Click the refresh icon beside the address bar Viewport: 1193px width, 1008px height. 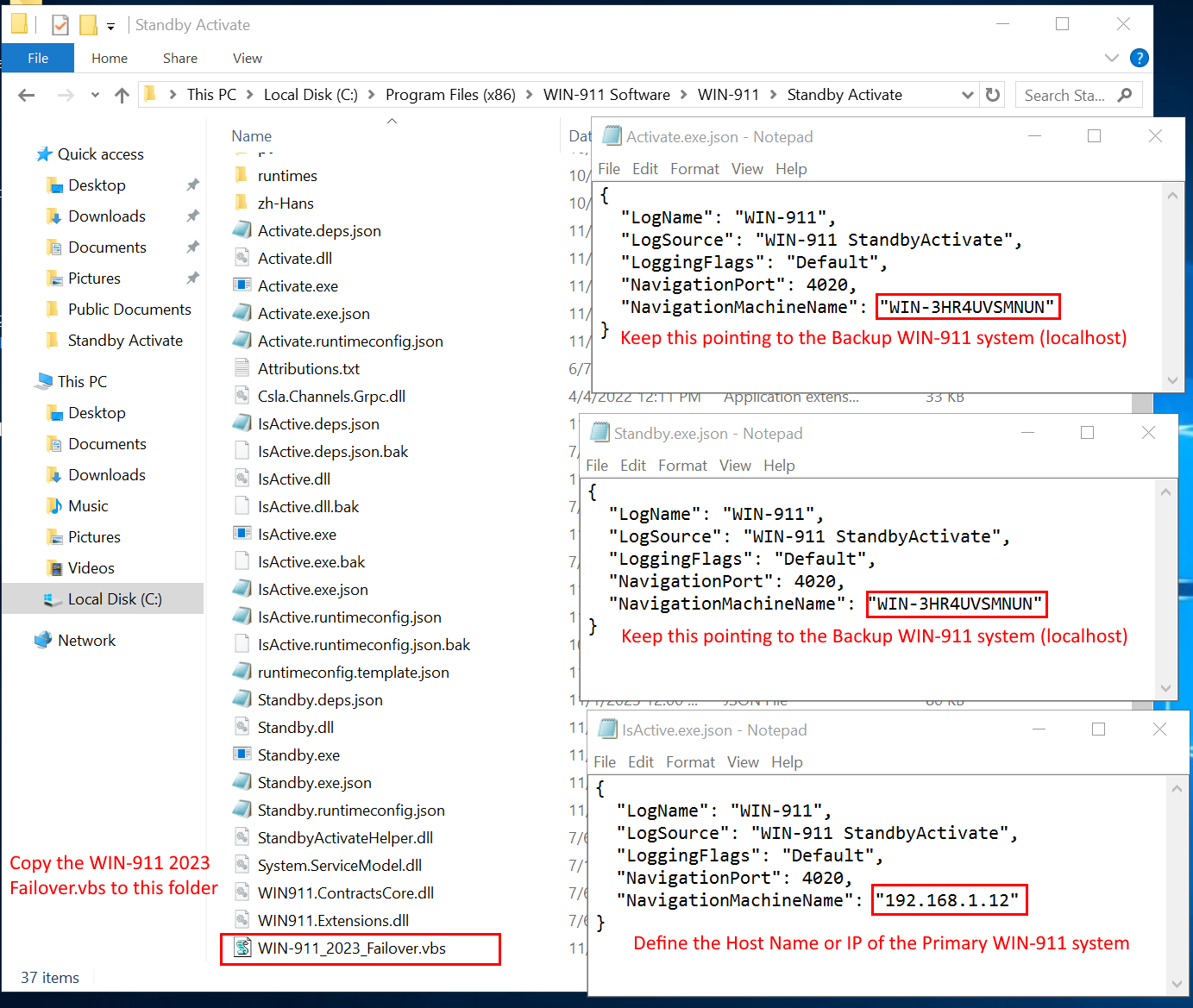[992, 95]
